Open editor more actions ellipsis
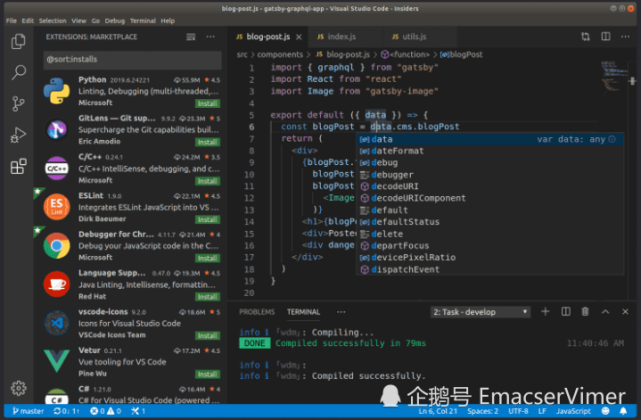 tap(625, 37)
